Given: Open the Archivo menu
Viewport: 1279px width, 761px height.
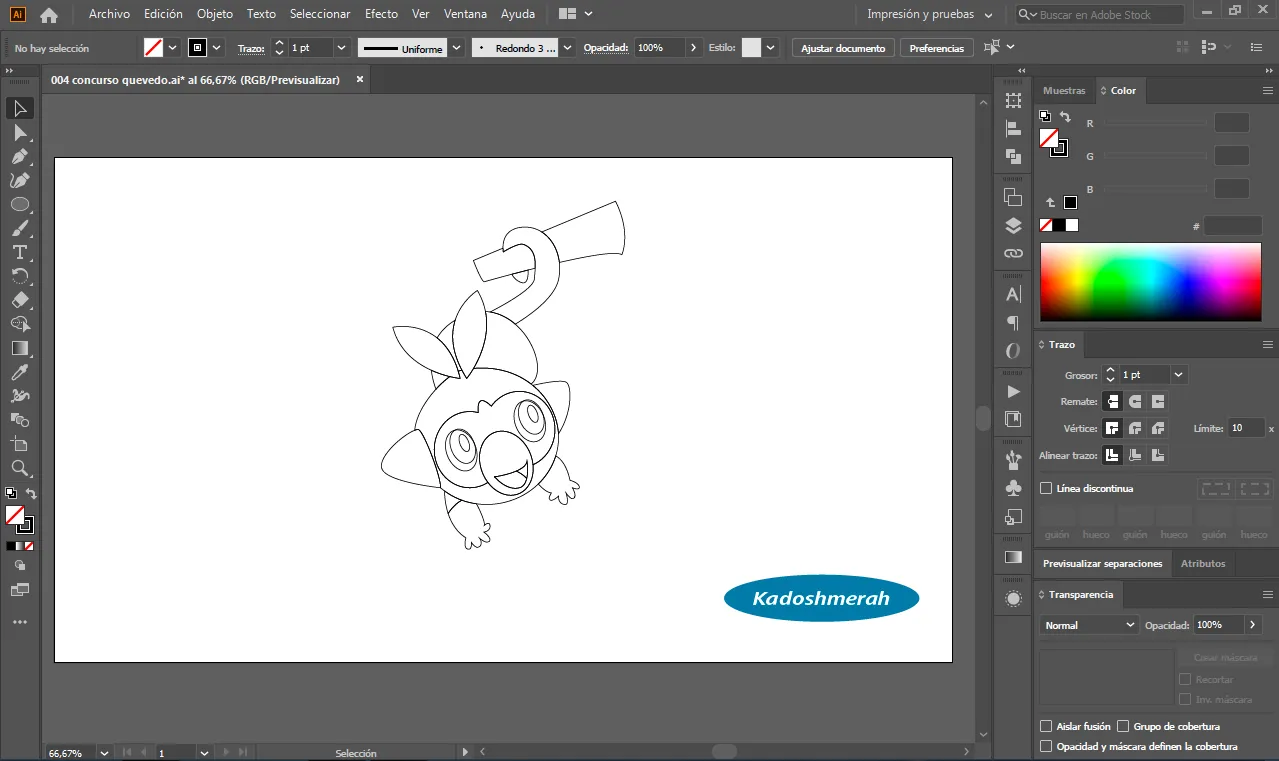Looking at the screenshot, I should pos(109,14).
